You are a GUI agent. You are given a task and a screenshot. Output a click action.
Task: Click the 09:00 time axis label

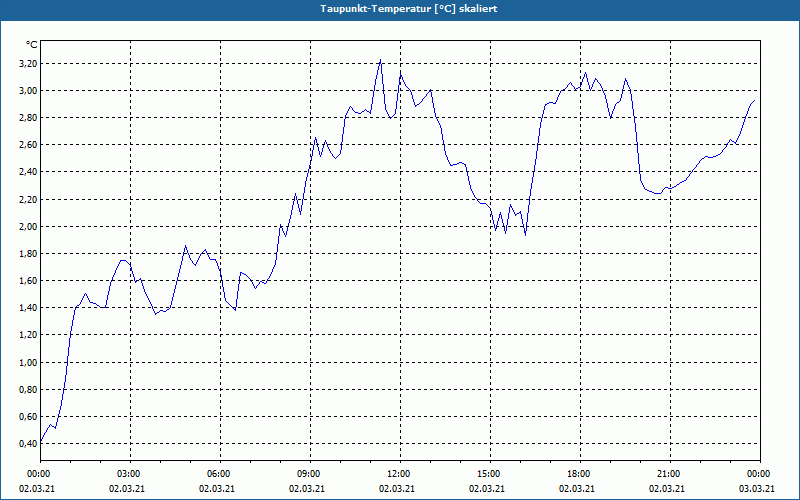pyautogui.click(x=310, y=474)
